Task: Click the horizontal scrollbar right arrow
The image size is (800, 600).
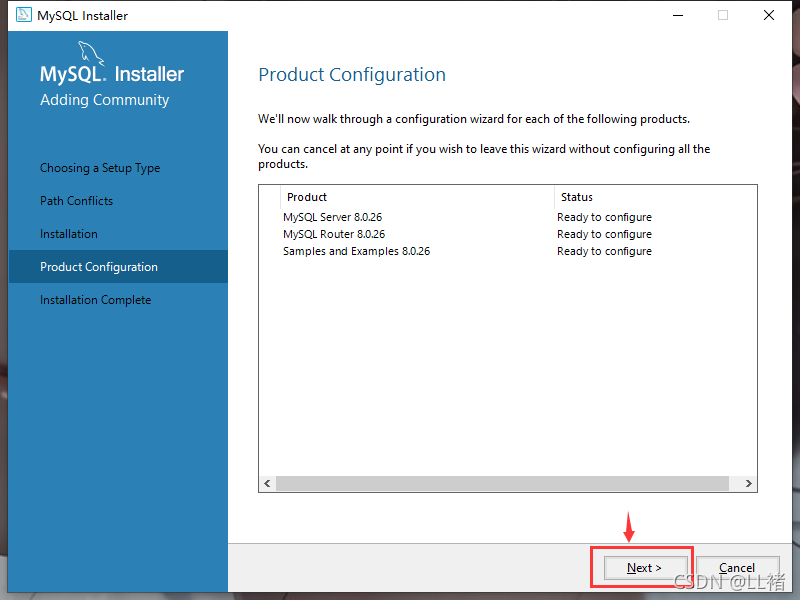Action: [x=748, y=483]
